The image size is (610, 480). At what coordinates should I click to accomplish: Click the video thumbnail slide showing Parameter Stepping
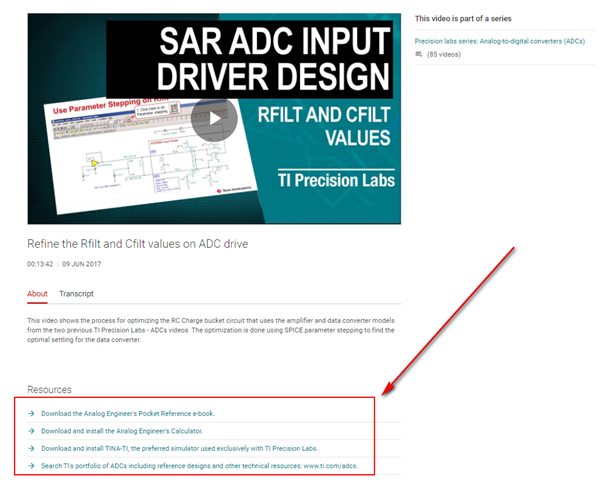tap(152, 156)
